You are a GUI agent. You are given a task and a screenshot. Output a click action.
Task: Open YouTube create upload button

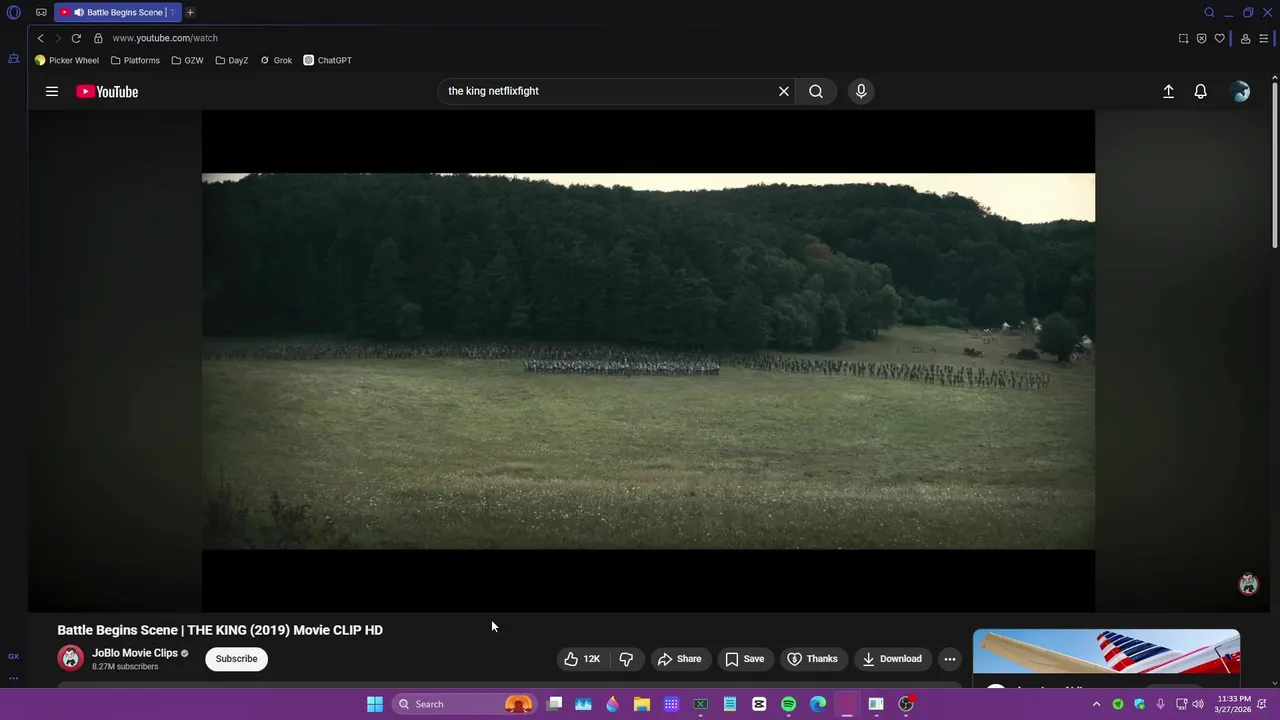tap(1168, 91)
